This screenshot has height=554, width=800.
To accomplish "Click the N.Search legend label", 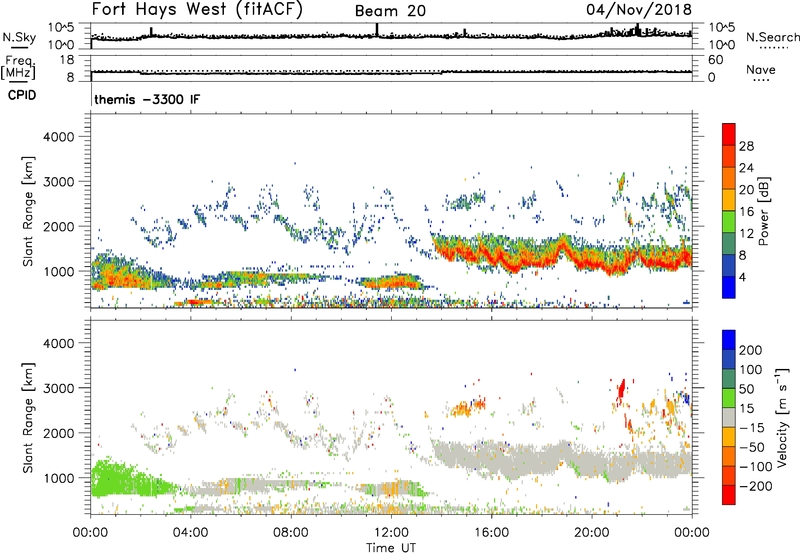I will 772,37.
